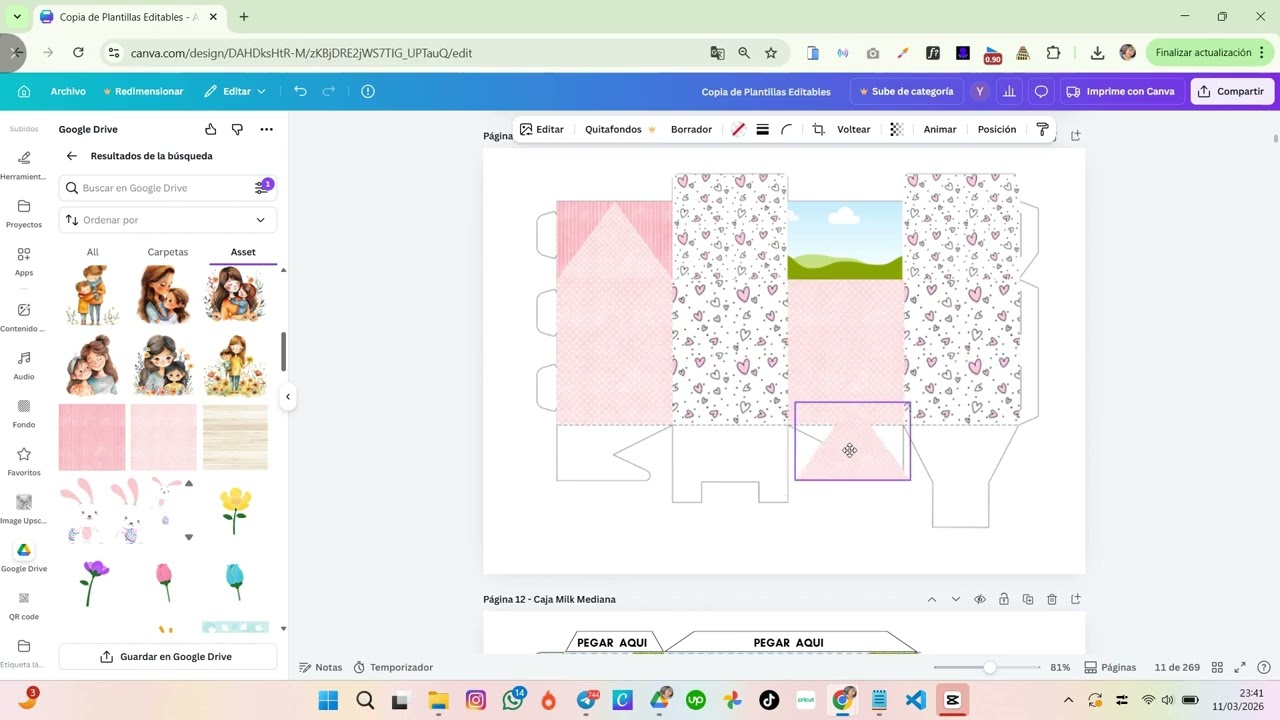
Task: Toggle the lock on page 12
Action: click(x=1004, y=599)
